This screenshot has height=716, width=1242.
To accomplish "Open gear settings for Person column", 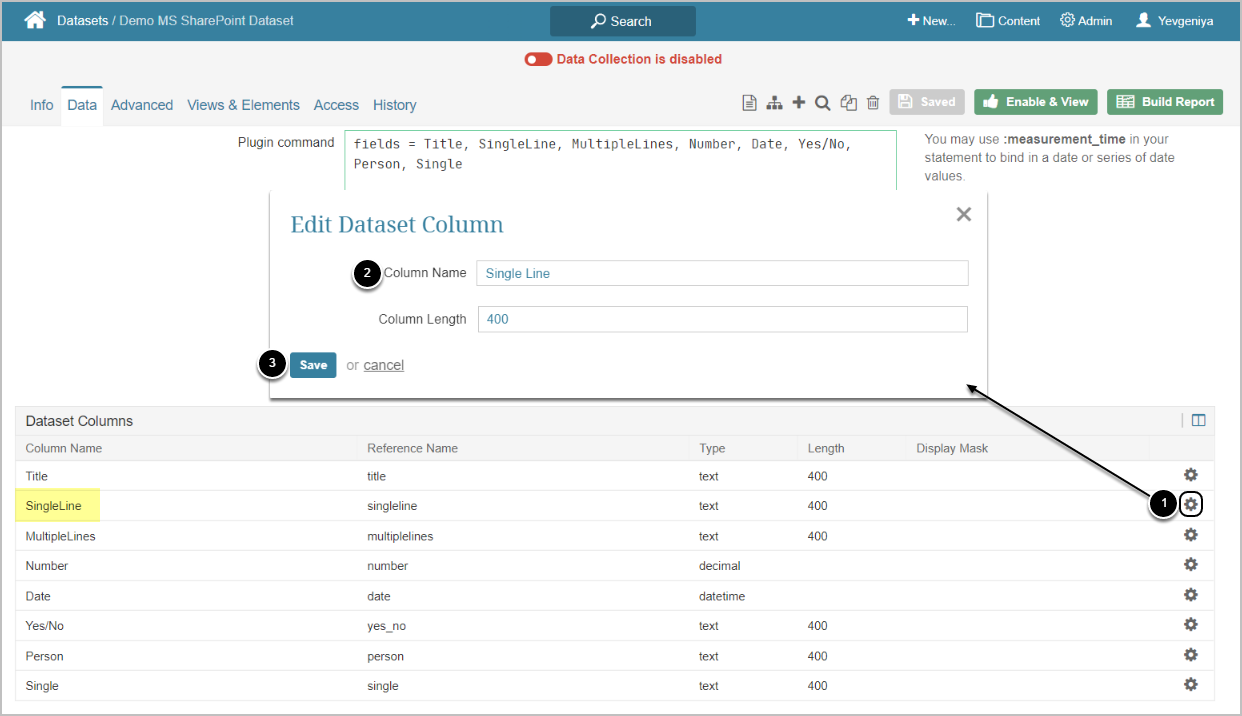I will pos(1190,655).
